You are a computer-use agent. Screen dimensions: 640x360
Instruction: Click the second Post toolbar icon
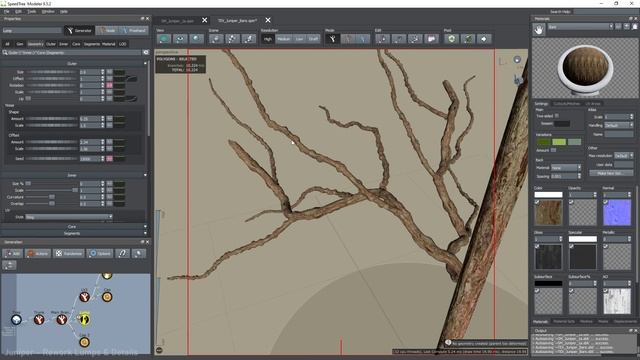(x=468, y=39)
